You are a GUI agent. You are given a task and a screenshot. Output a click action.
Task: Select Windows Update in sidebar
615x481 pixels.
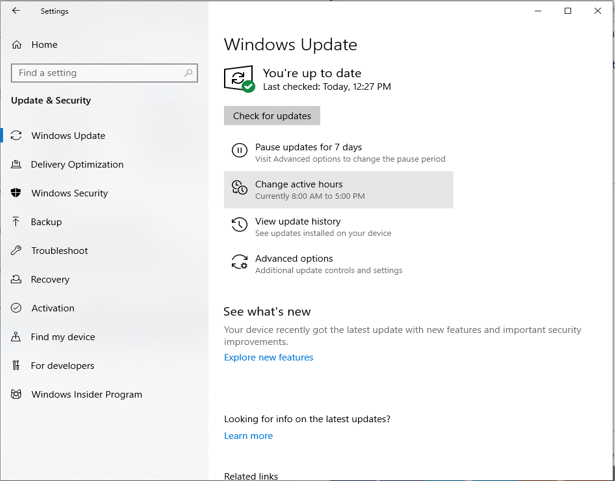pos(68,136)
